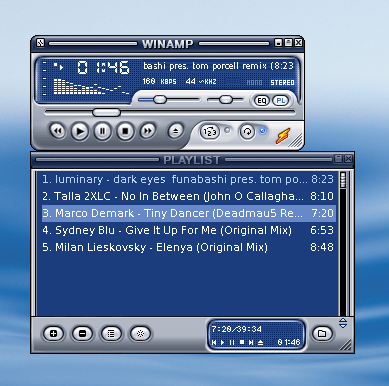
Task: Click the spectrum visualizer display
Action: [91, 86]
